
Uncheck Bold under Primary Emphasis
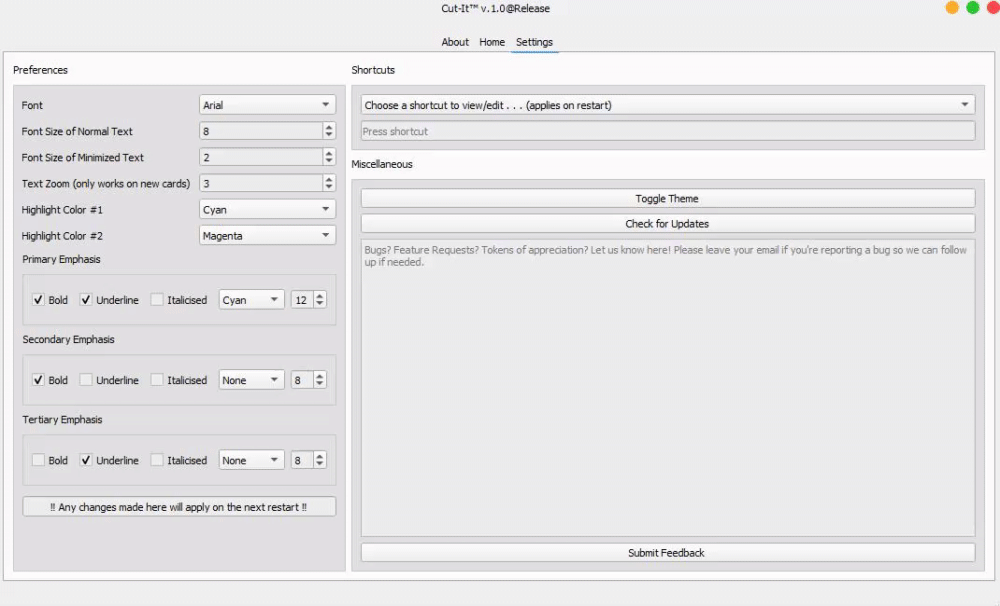(x=38, y=300)
